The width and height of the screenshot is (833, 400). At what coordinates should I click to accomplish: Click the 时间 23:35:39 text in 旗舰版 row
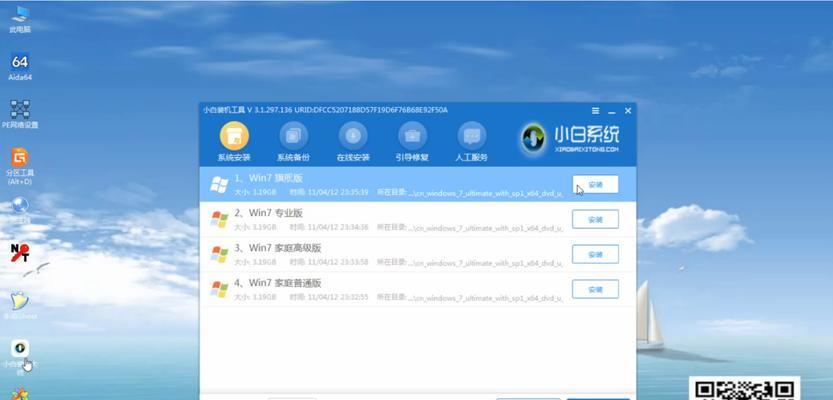click(328, 192)
